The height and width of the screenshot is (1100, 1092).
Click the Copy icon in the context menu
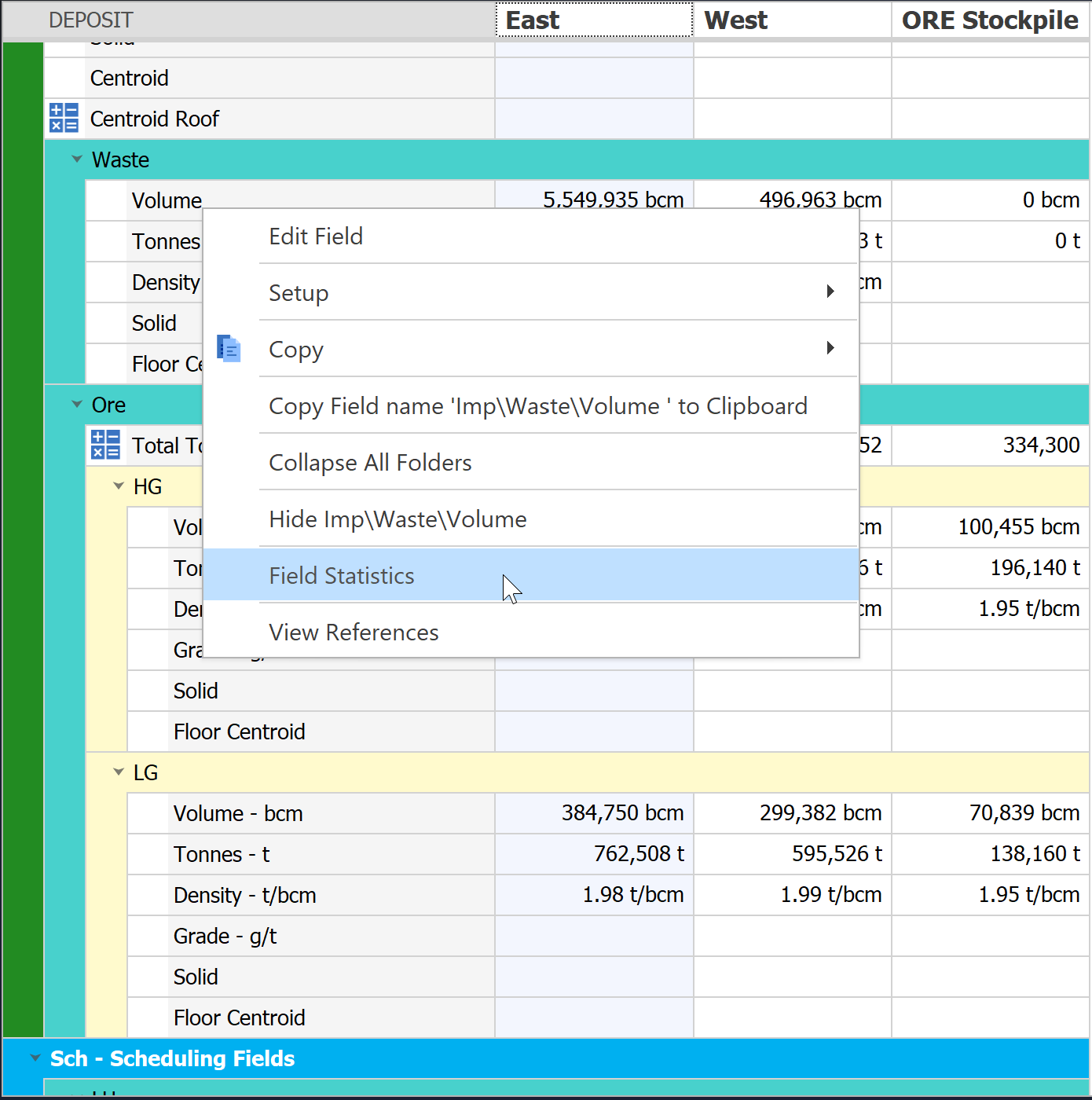(x=229, y=349)
